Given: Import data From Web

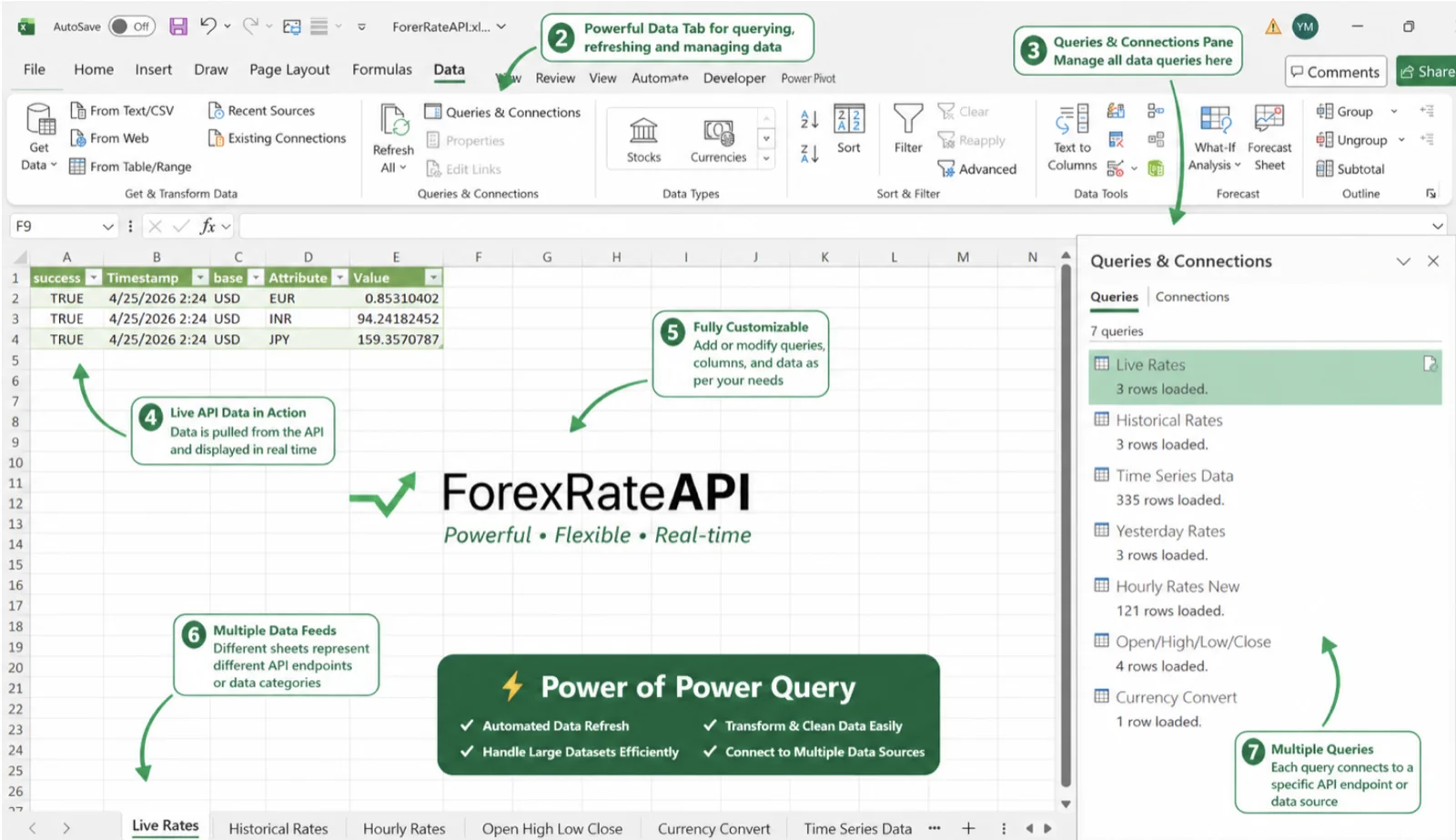Looking at the screenshot, I should point(109,138).
